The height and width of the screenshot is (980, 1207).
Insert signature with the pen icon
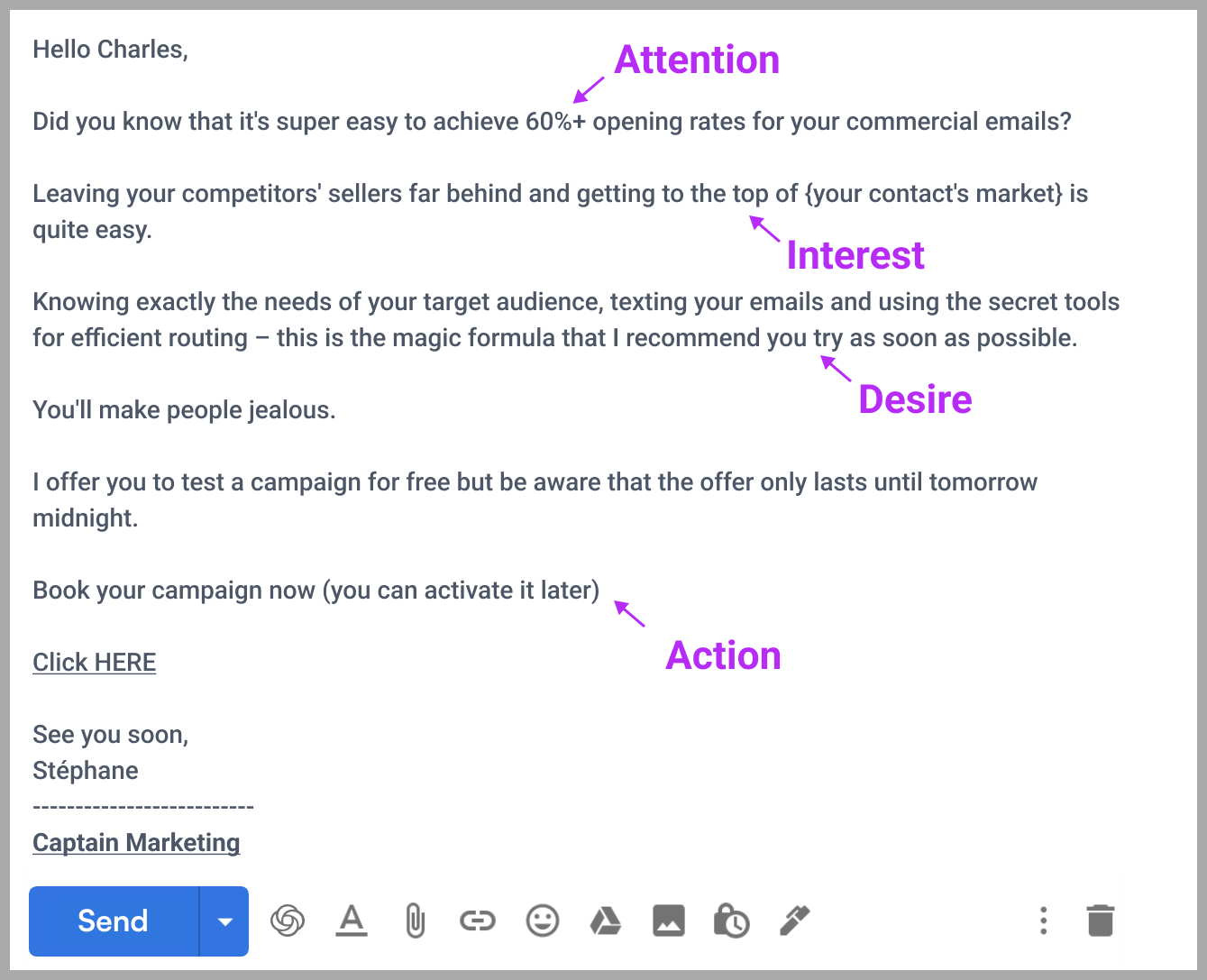794,920
